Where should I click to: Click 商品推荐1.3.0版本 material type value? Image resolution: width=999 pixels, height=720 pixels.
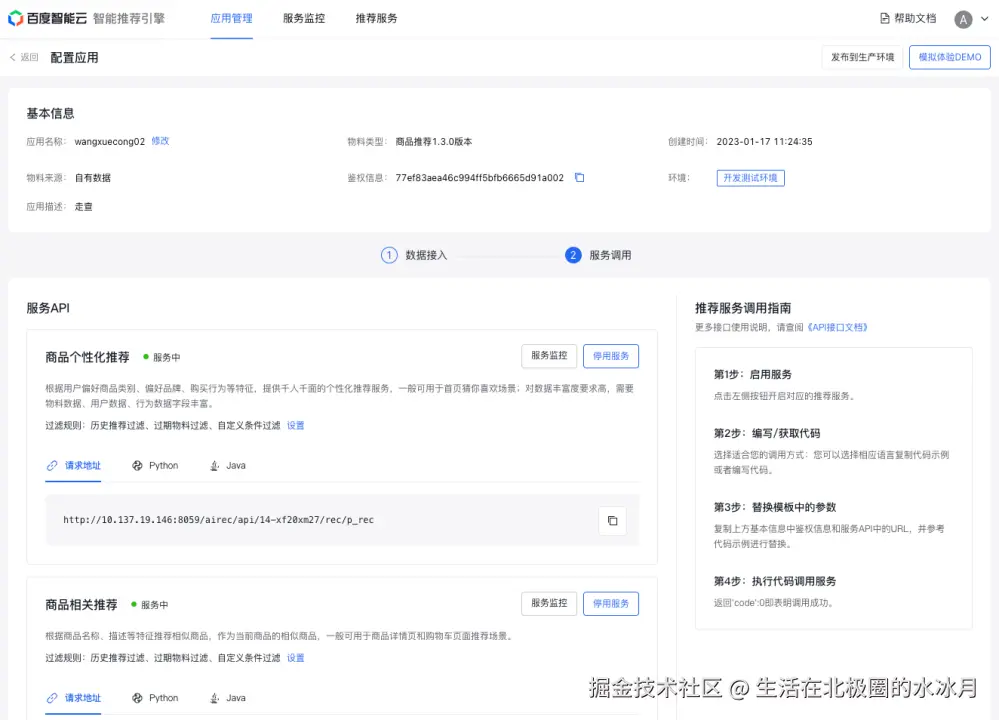433,141
